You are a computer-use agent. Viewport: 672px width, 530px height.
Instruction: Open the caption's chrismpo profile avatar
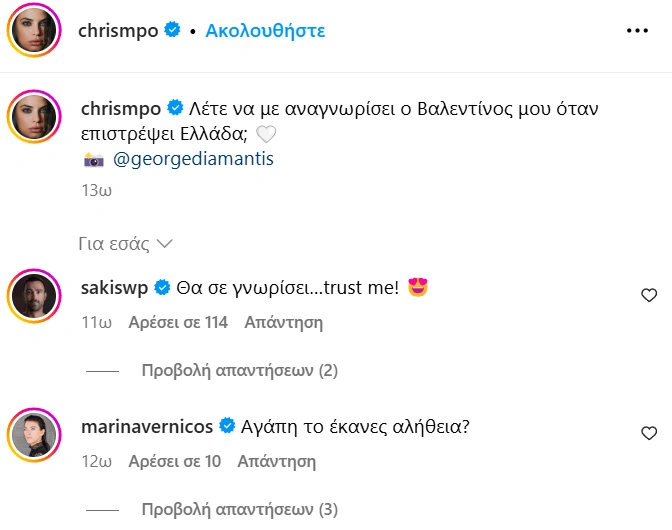33,116
